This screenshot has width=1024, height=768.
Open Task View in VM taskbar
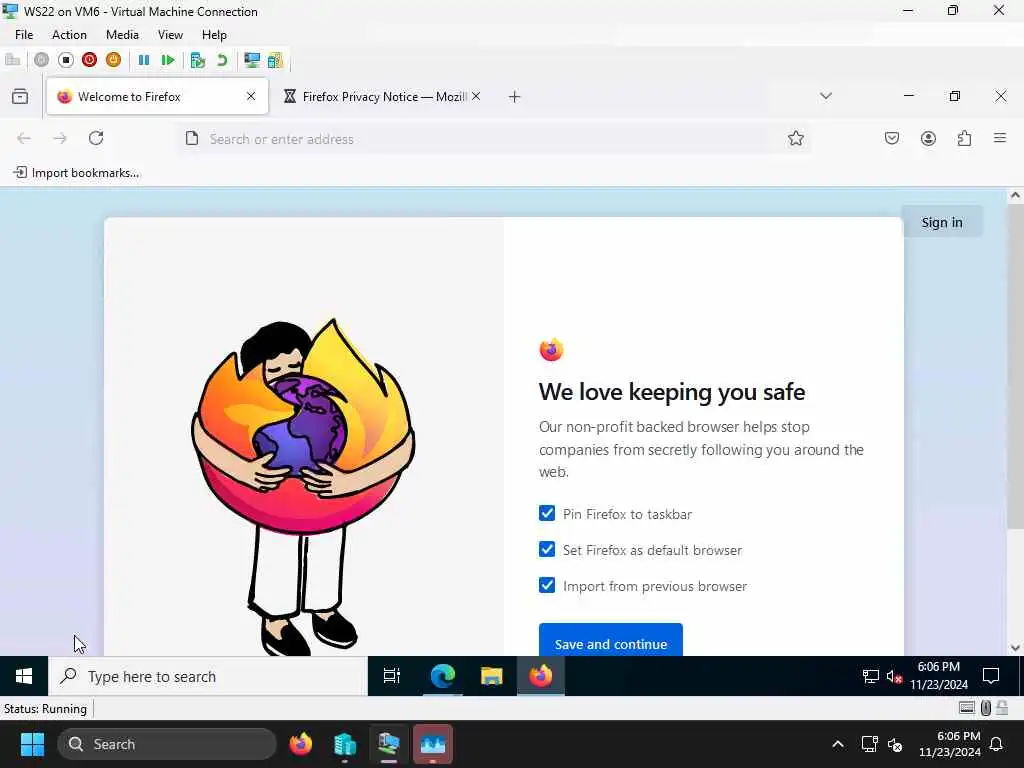(x=392, y=676)
